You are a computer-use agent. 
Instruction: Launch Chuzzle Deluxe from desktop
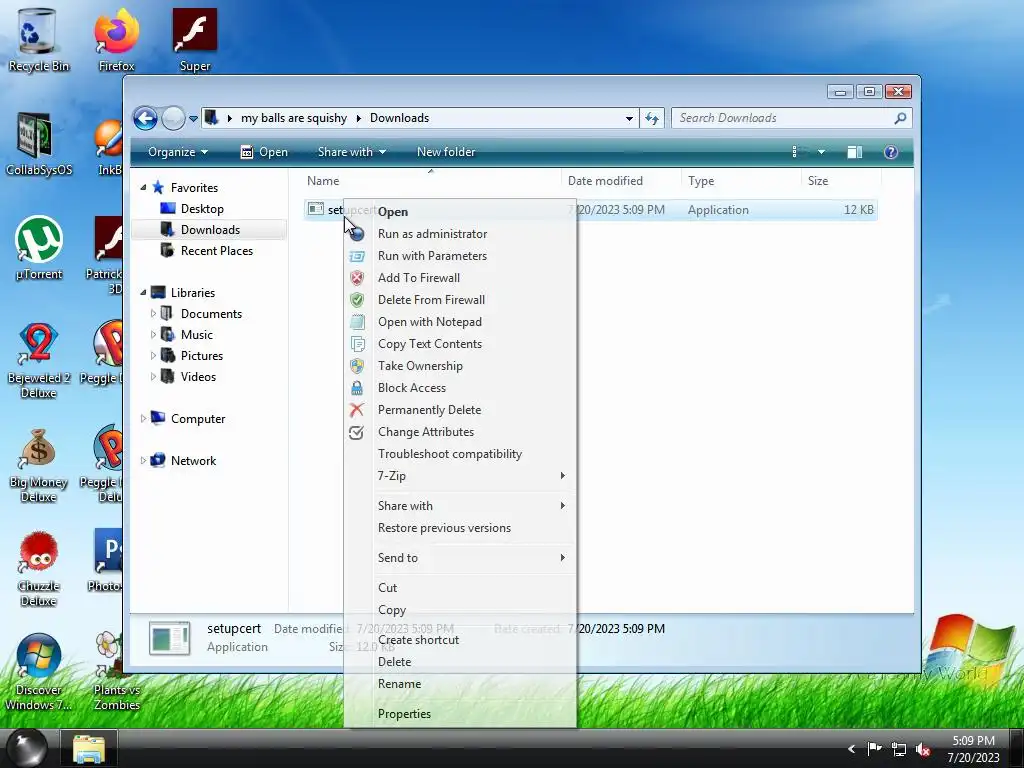point(38,568)
